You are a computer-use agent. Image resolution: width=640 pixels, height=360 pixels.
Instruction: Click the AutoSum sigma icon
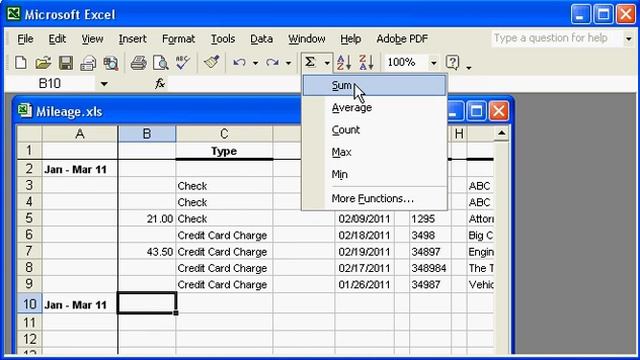310,62
